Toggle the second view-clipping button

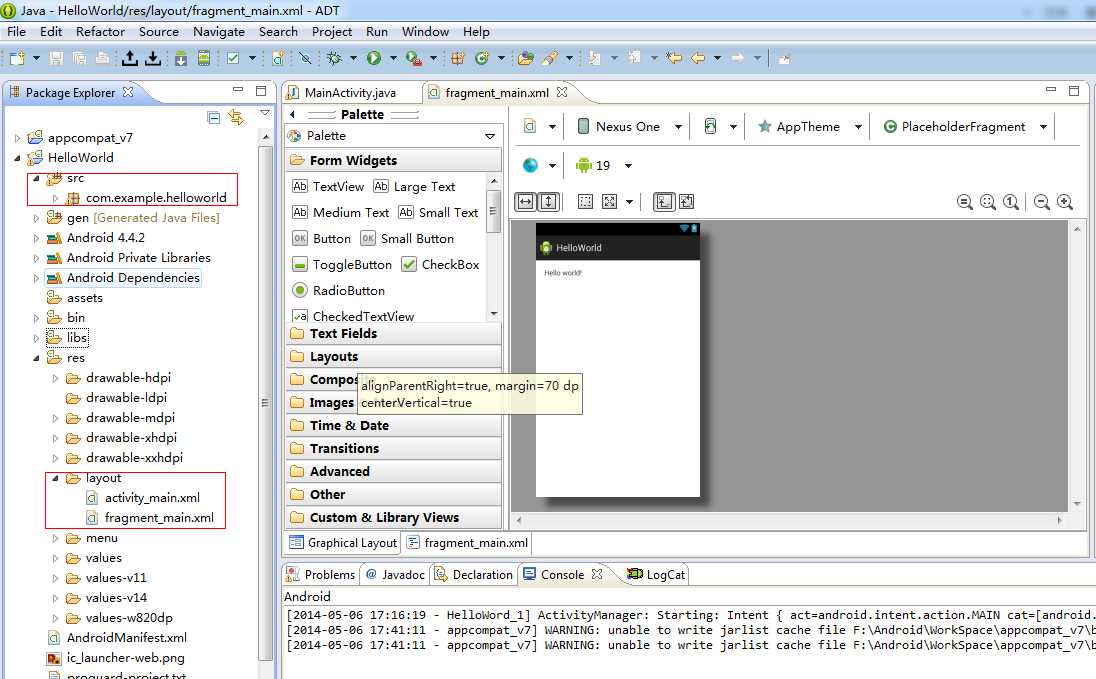click(686, 202)
